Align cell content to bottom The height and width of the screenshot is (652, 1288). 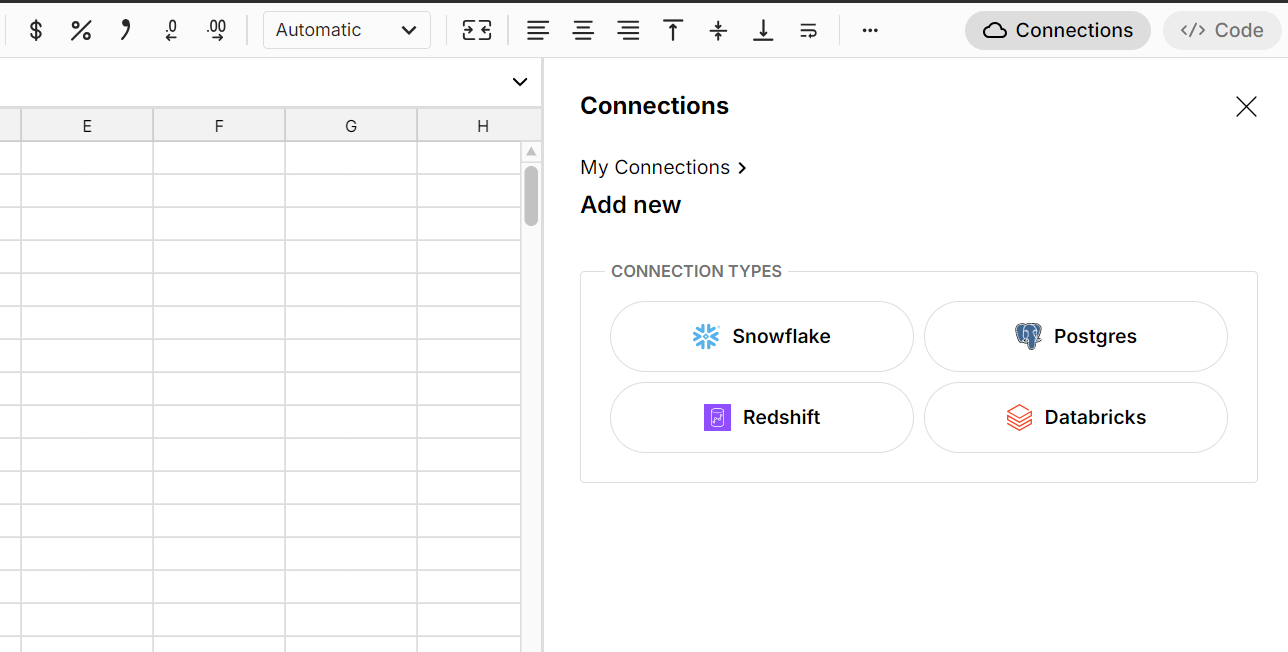[x=763, y=30]
